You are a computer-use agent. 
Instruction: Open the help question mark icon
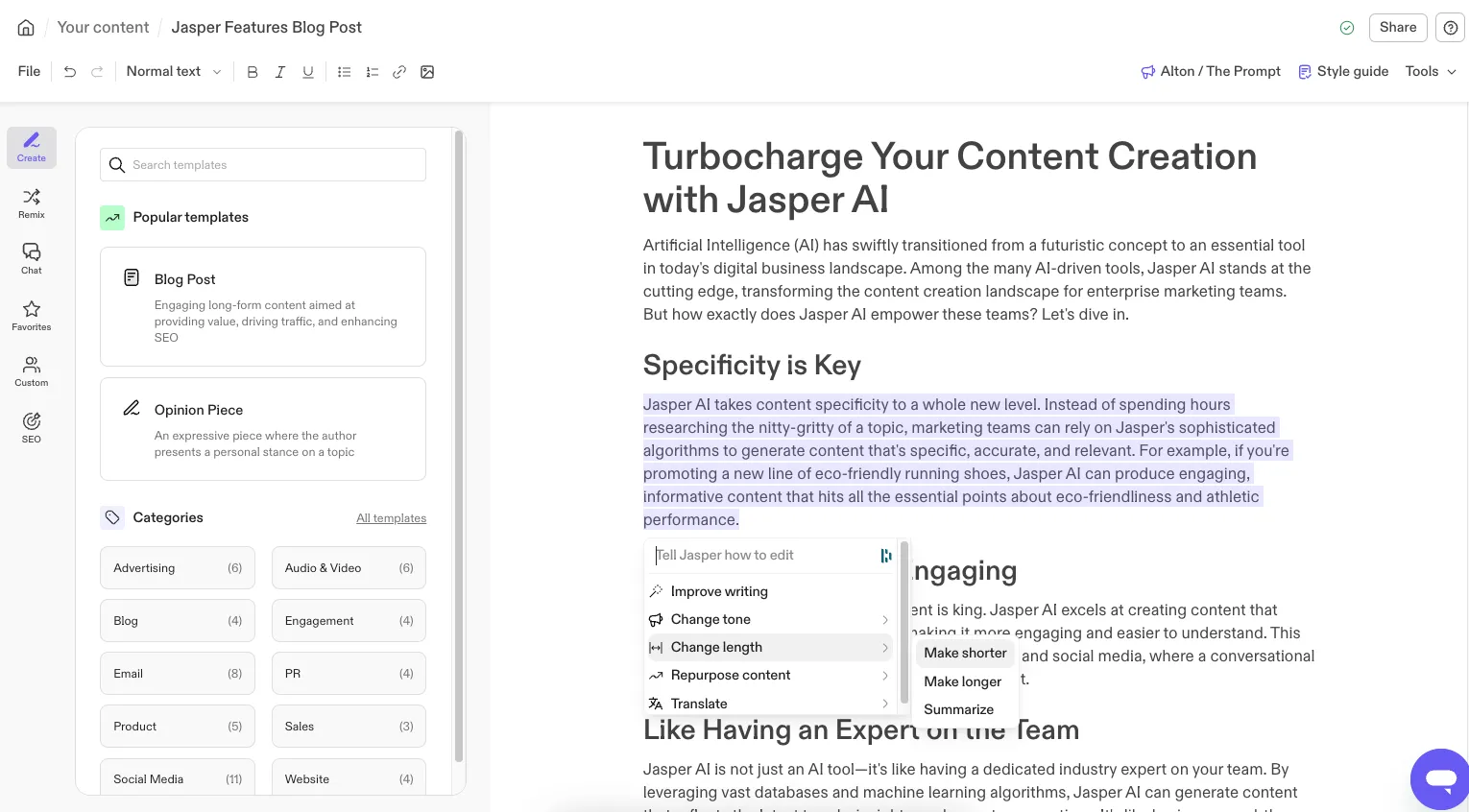point(1450,28)
